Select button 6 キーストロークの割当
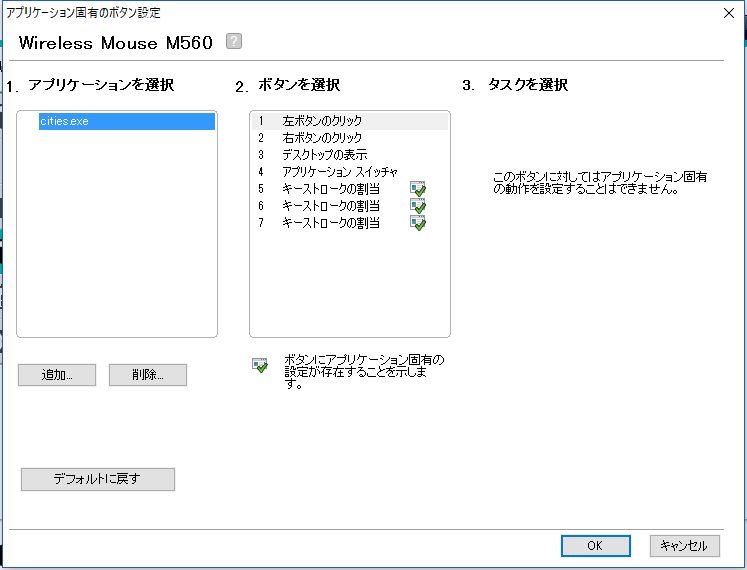 click(x=350, y=206)
